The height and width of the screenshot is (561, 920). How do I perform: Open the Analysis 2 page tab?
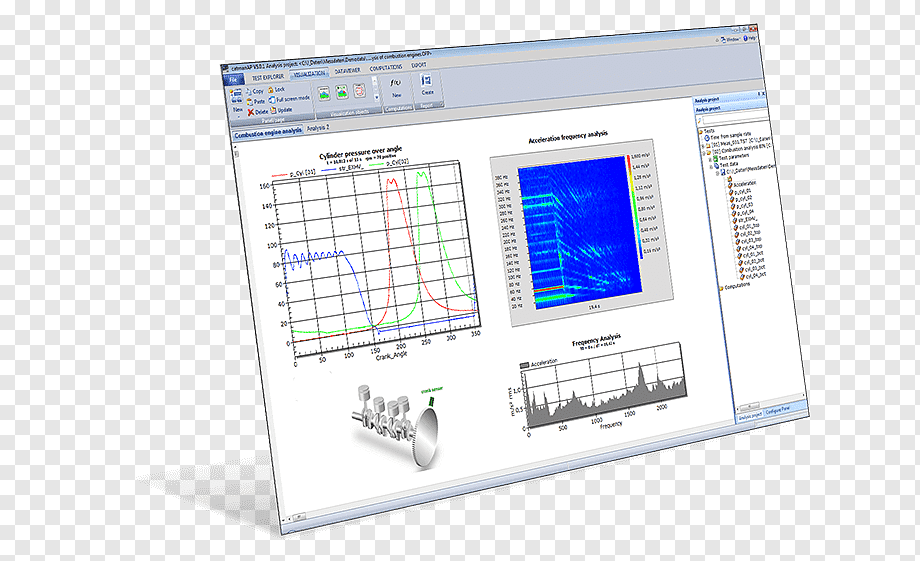click(x=318, y=128)
